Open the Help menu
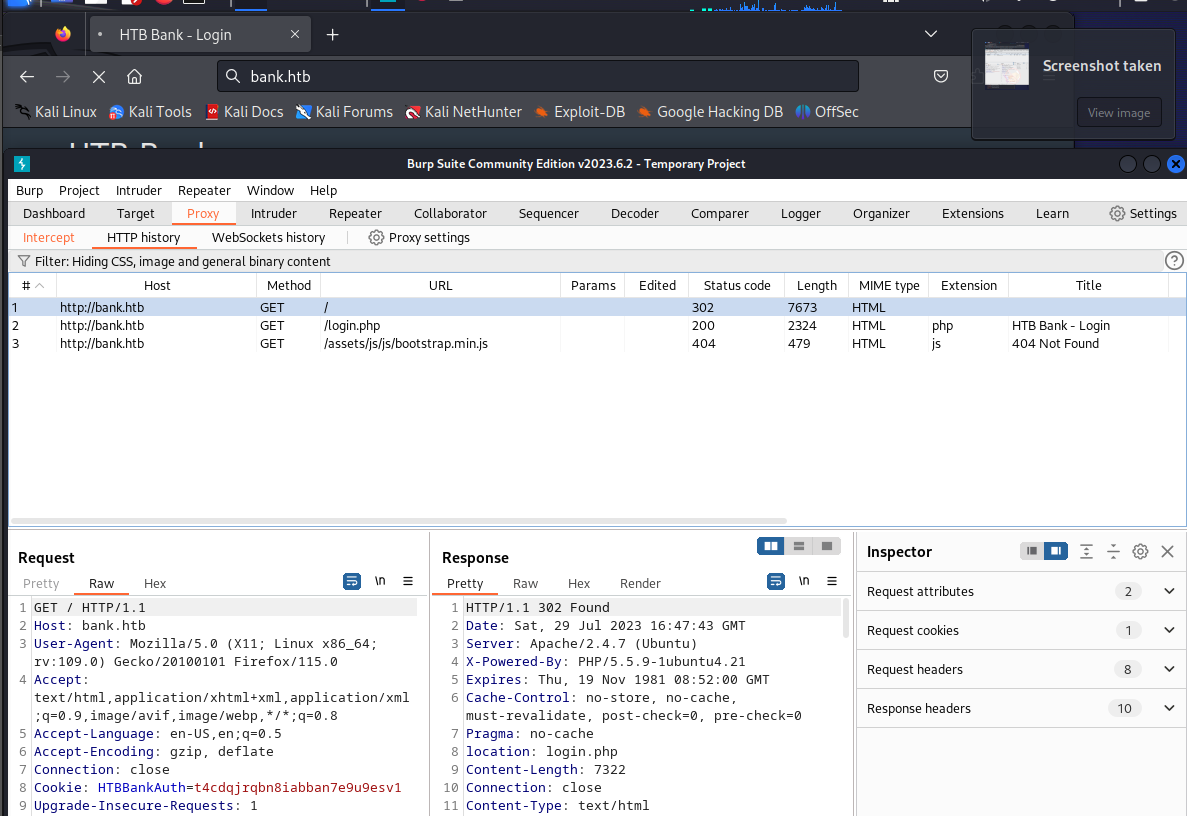The image size is (1187, 816). [323, 191]
